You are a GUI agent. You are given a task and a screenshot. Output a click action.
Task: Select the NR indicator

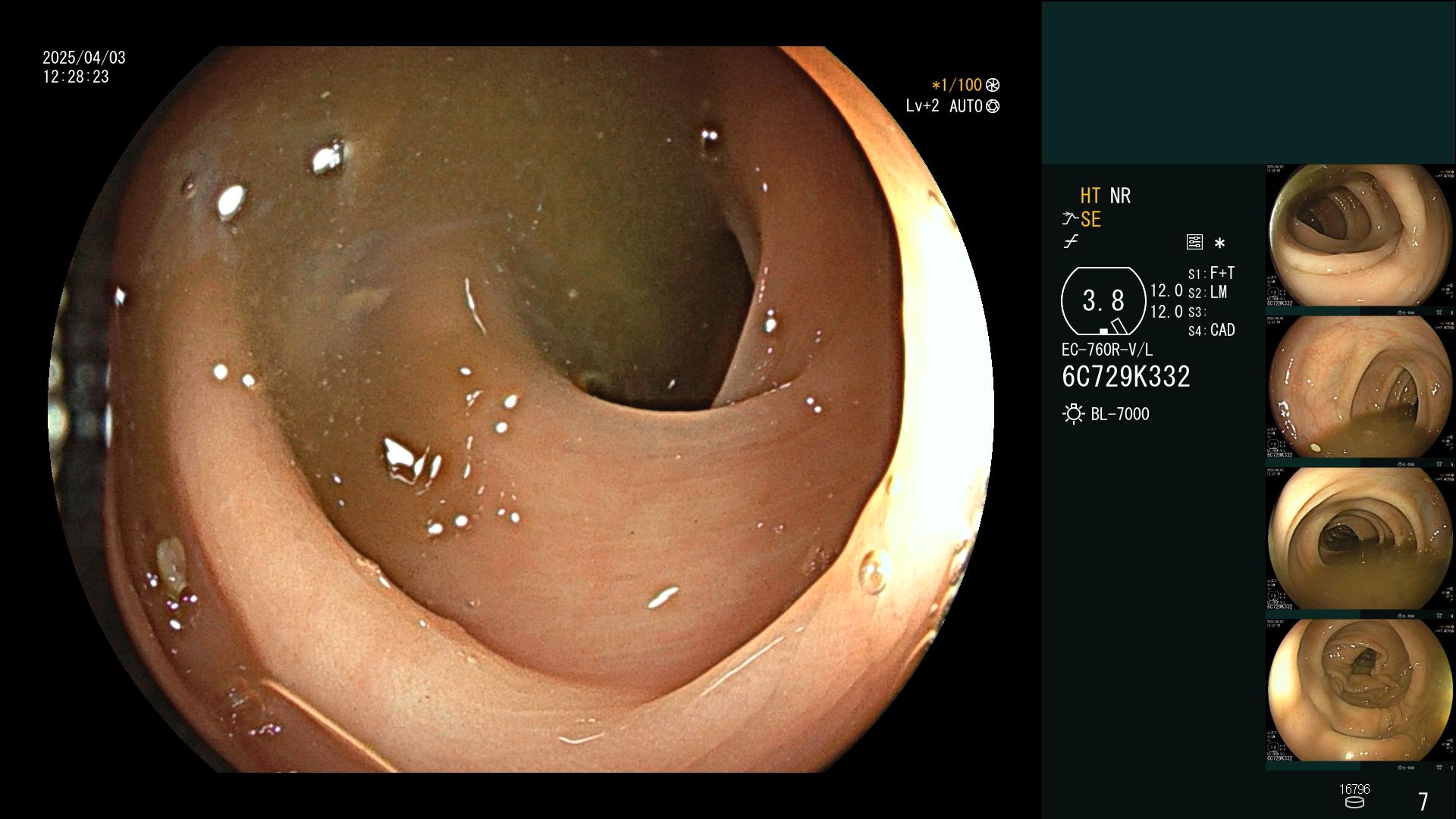click(x=1120, y=196)
